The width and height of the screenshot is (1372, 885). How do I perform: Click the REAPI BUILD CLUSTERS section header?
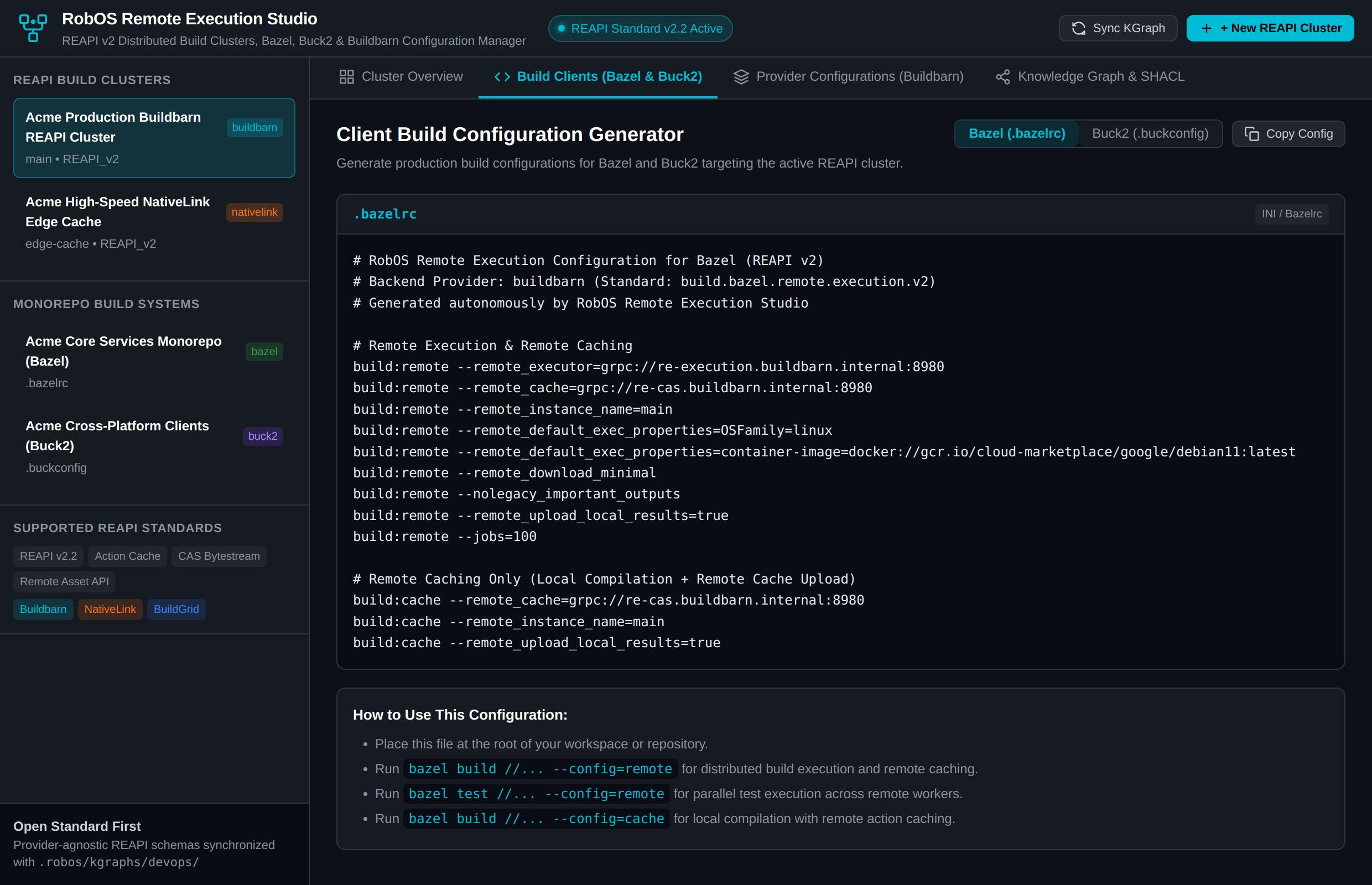[x=92, y=80]
